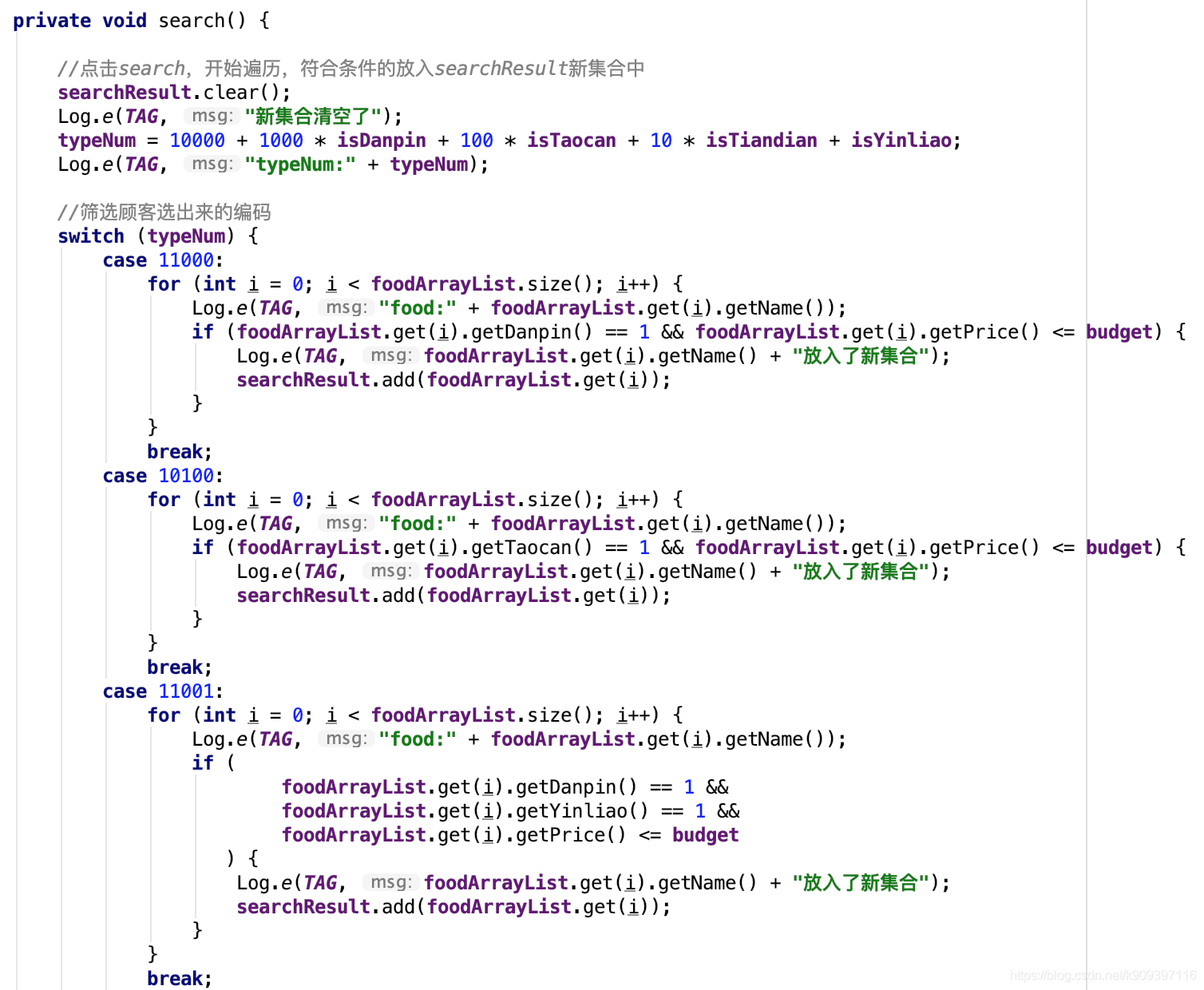Click the comment starting //点击search

click(x=351, y=69)
